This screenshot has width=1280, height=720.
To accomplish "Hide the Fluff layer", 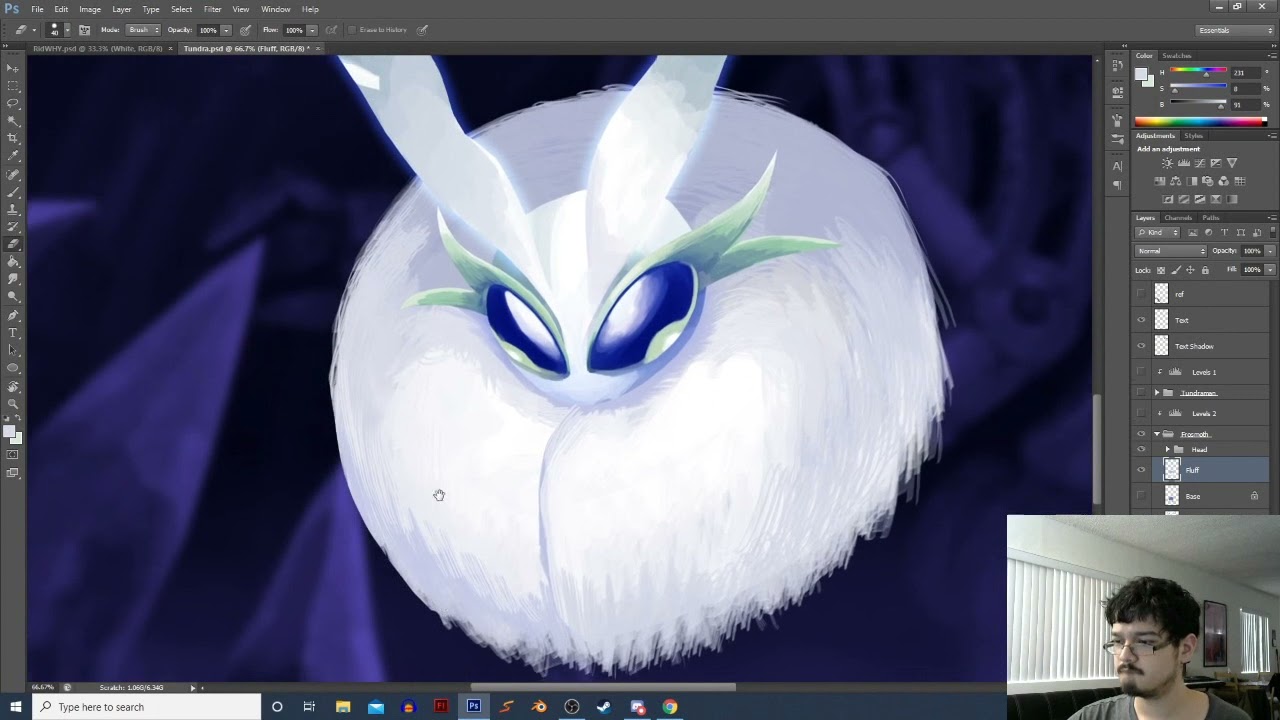I will [1141, 470].
